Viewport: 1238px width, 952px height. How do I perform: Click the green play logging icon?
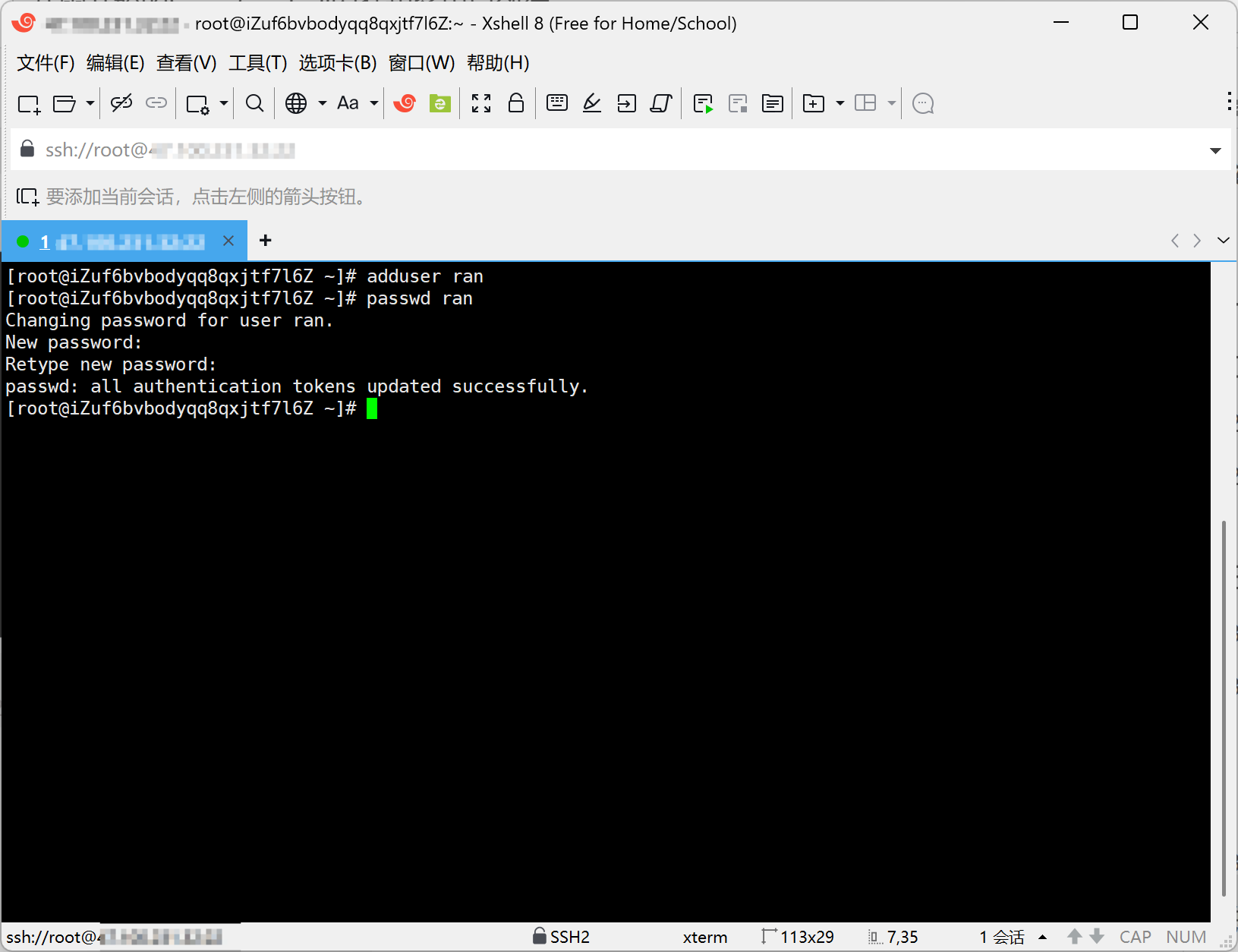pos(704,103)
